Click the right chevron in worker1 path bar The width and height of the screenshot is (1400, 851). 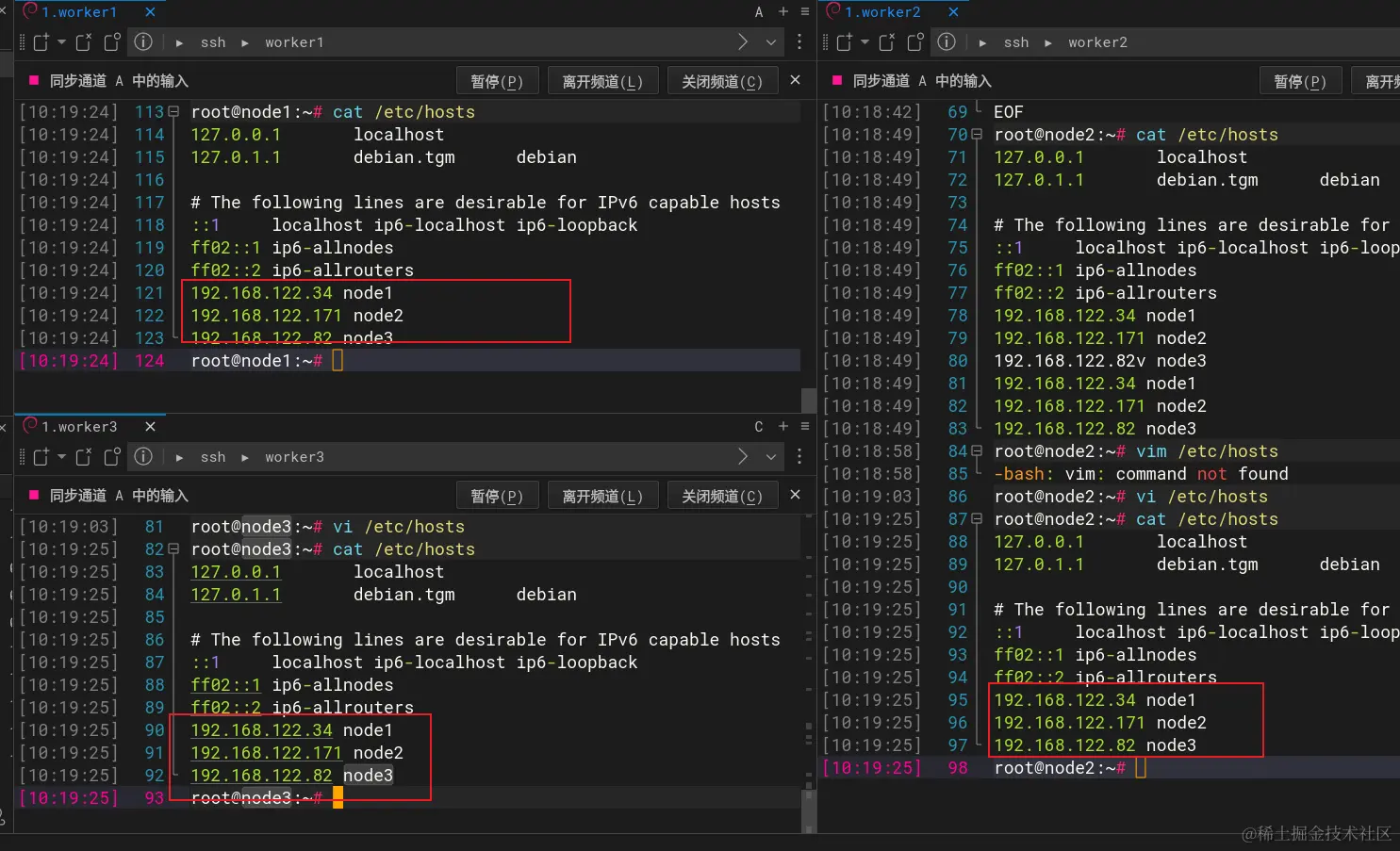tap(743, 42)
